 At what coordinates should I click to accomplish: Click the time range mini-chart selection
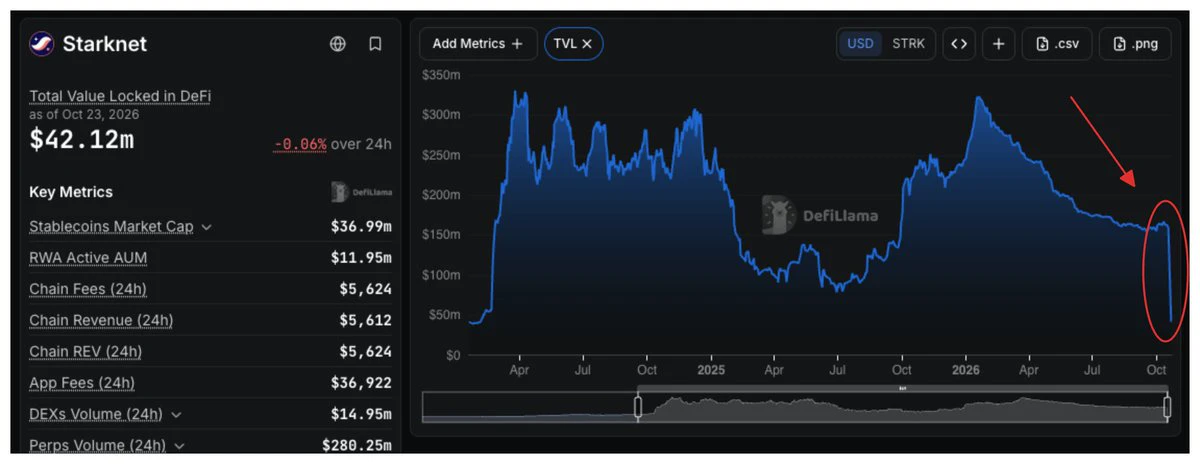(x=902, y=406)
